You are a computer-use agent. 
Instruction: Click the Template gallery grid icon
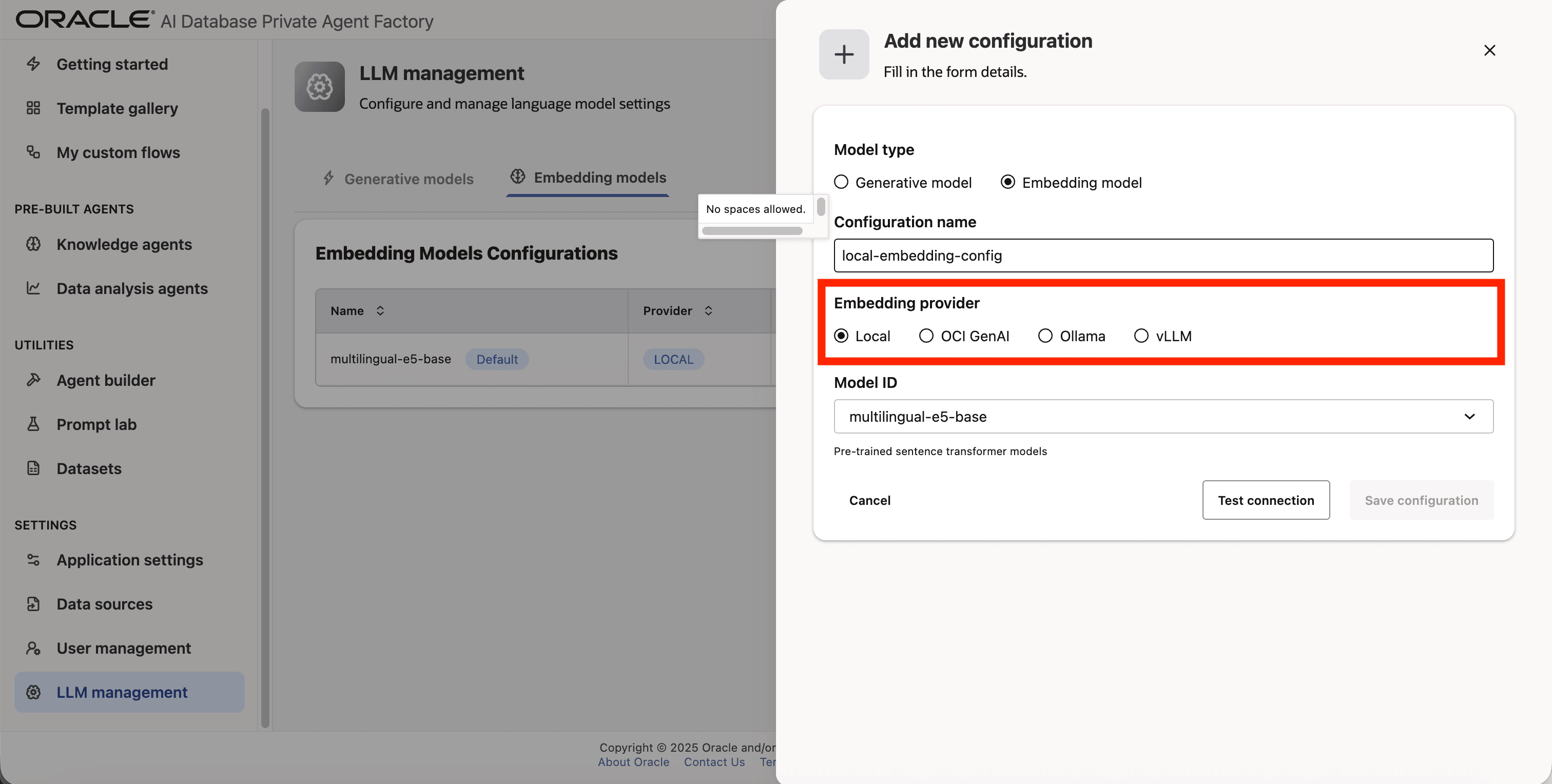pos(33,108)
